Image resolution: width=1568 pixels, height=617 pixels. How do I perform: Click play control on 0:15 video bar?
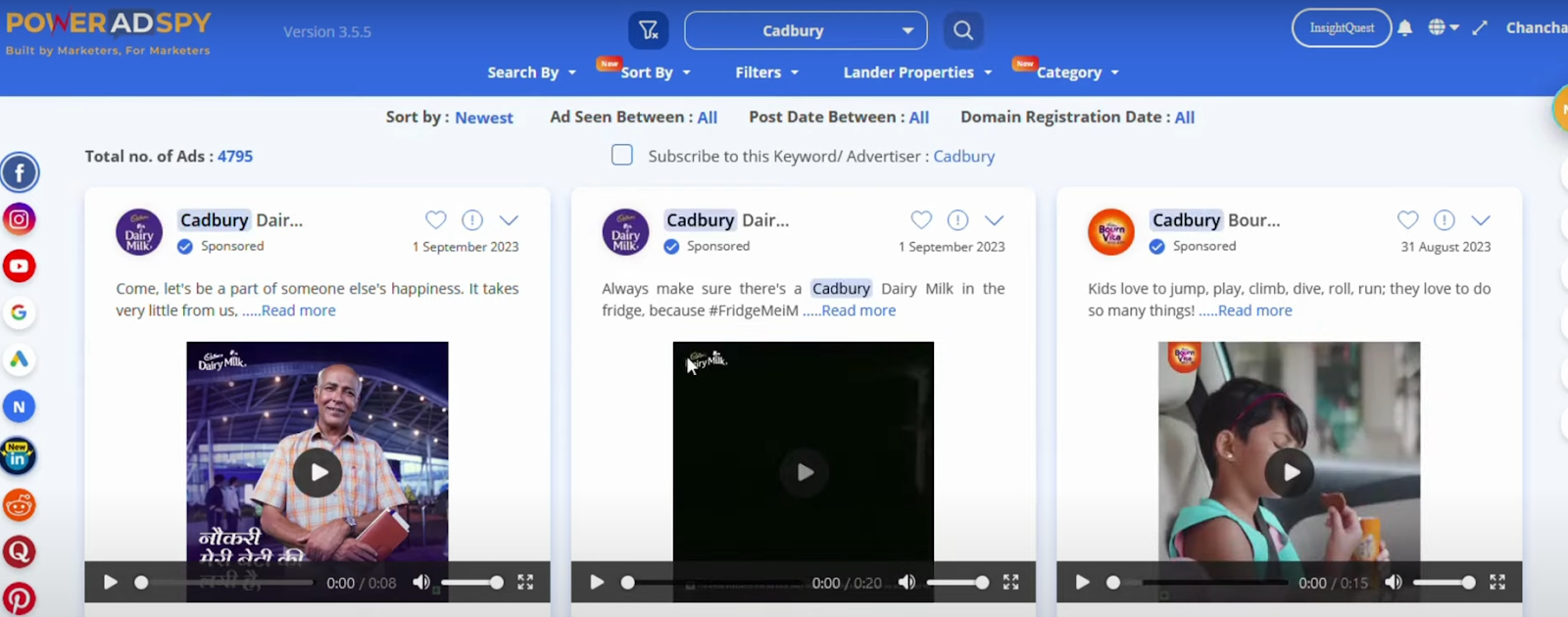(x=1082, y=583)
